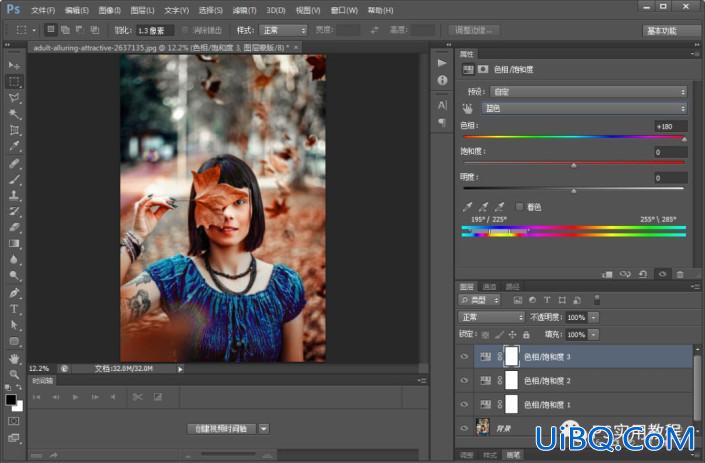Open the Opacity slider dropdown arrow
The width and height of the screenshot is (705, 463).
594,317
